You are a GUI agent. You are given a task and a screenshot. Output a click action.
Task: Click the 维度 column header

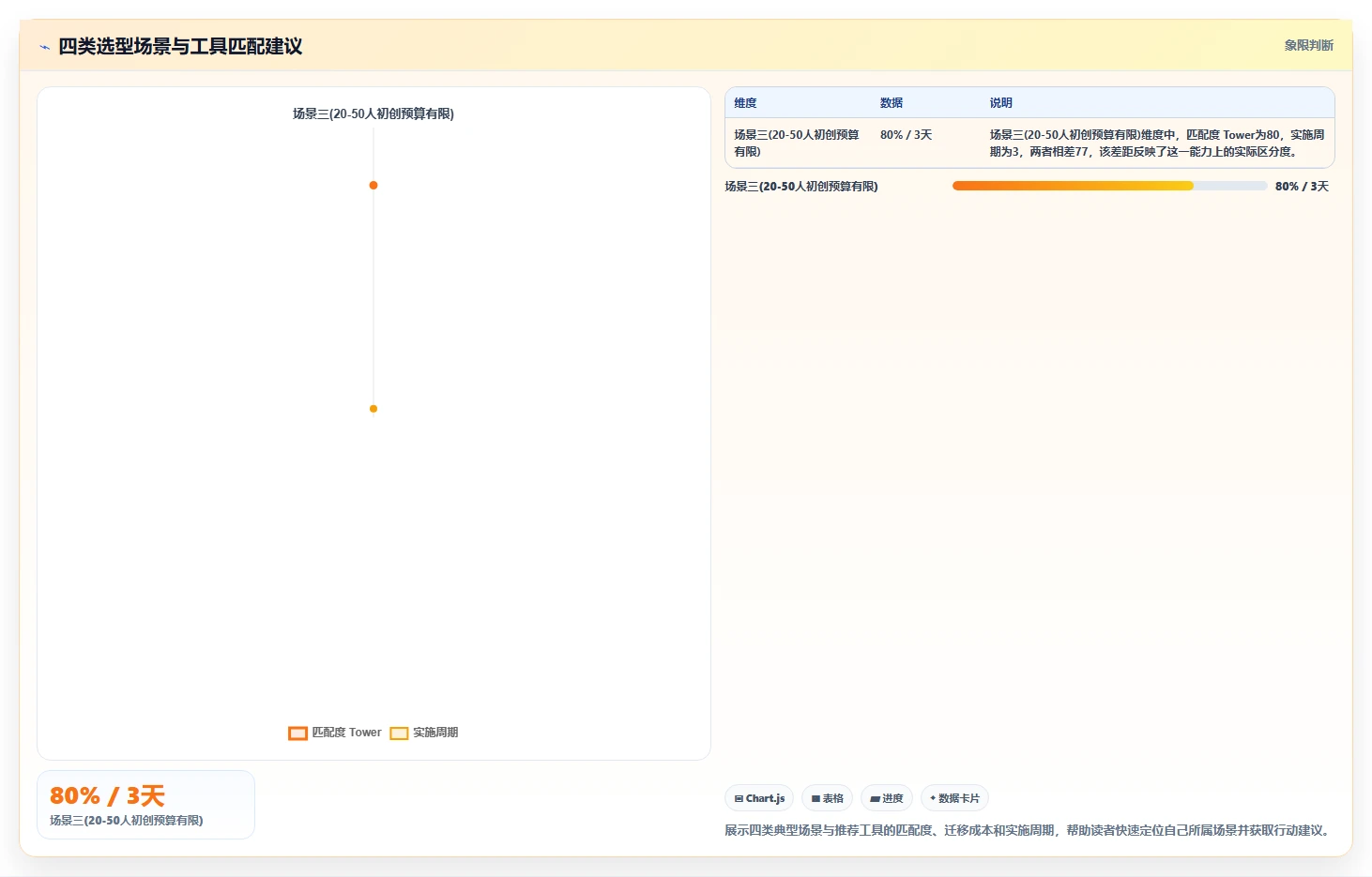click(745, 103)
